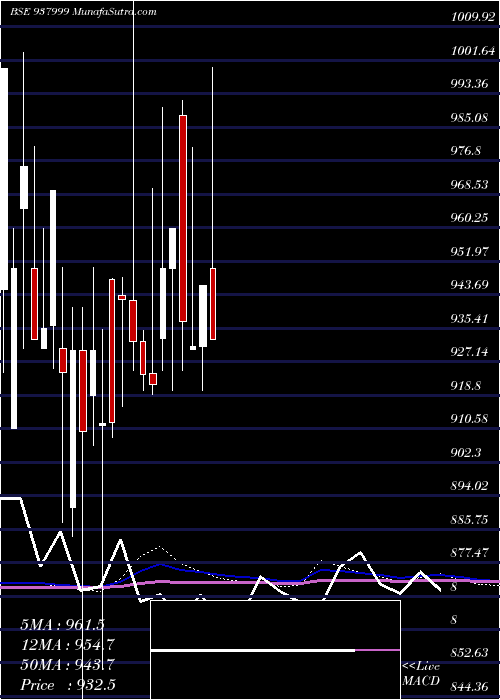Click the 910.58 price axis label
Viewport: 500px width, 700px height.
469,419
